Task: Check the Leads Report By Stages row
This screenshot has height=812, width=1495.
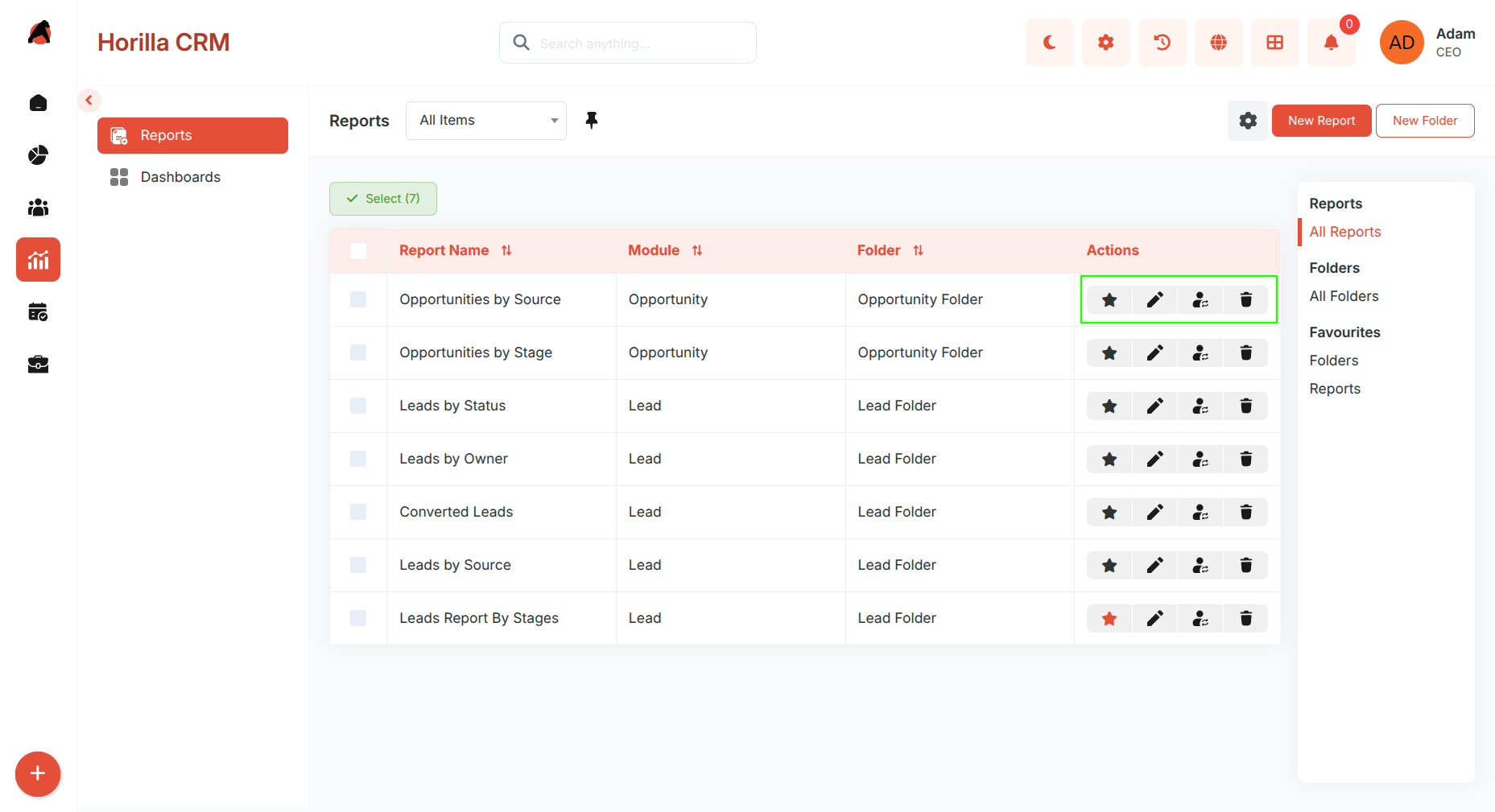Action: [358, 618]
